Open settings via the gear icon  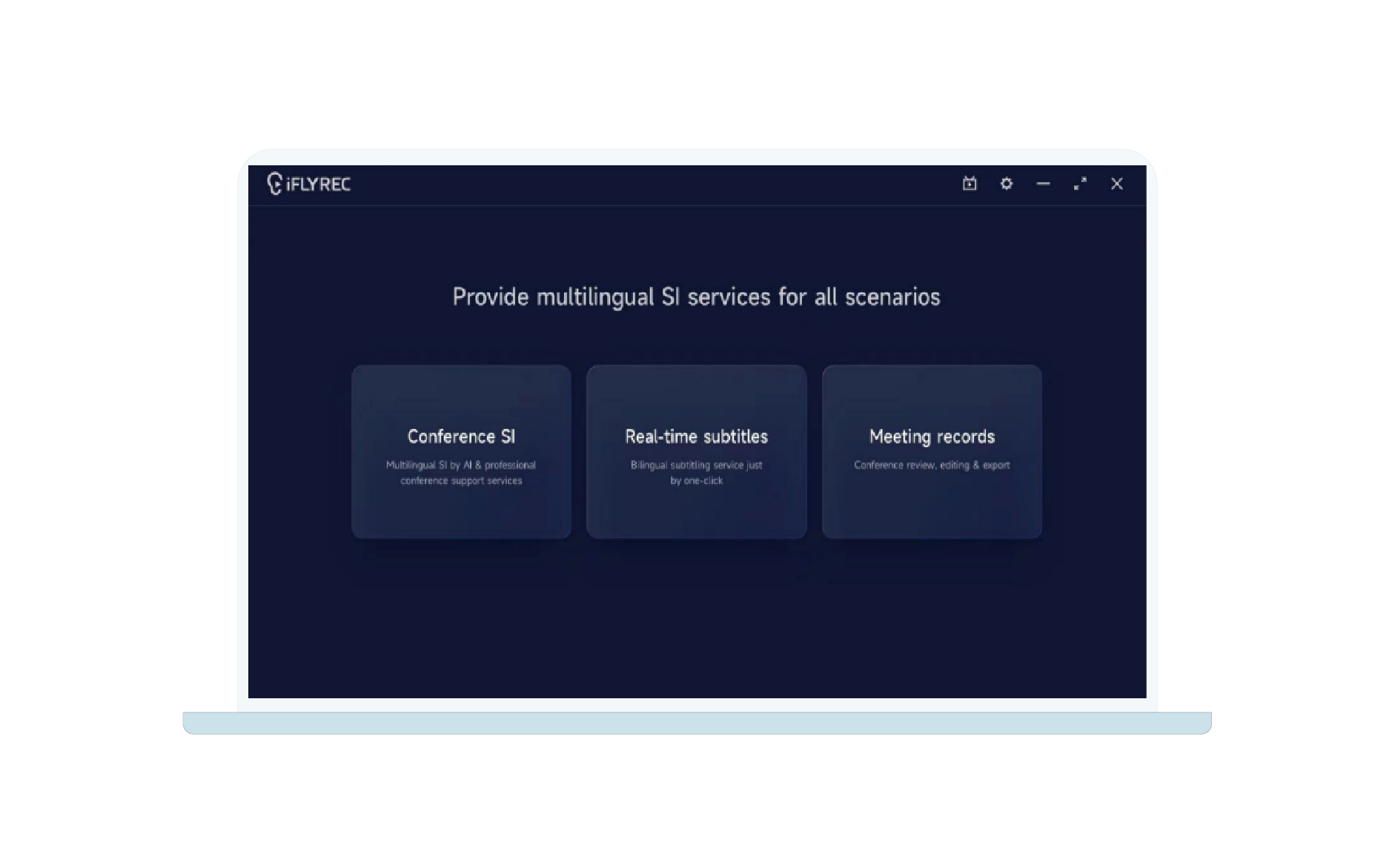click(x=1006, y=184)
